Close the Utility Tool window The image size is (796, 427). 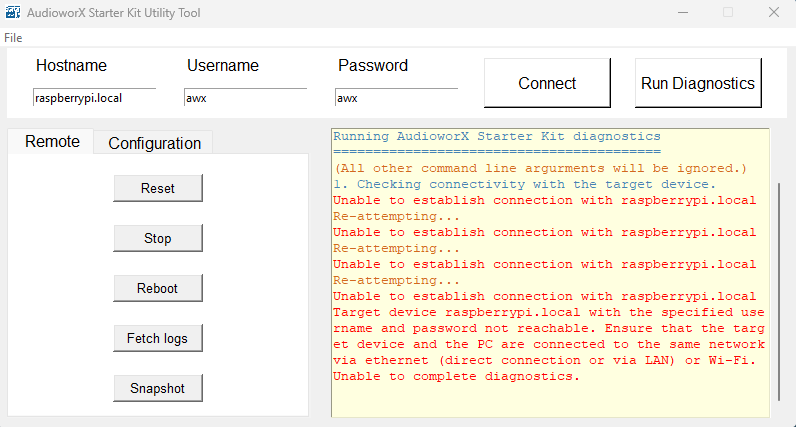[774, 12]
